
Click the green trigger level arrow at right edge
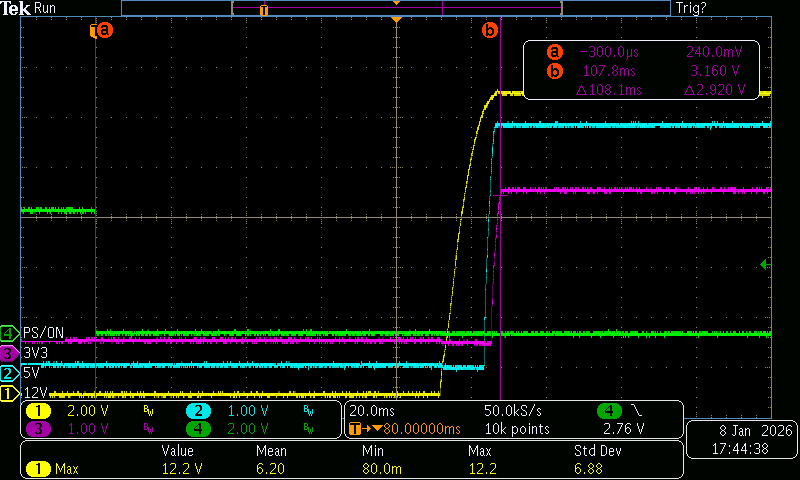pos(765,264)
